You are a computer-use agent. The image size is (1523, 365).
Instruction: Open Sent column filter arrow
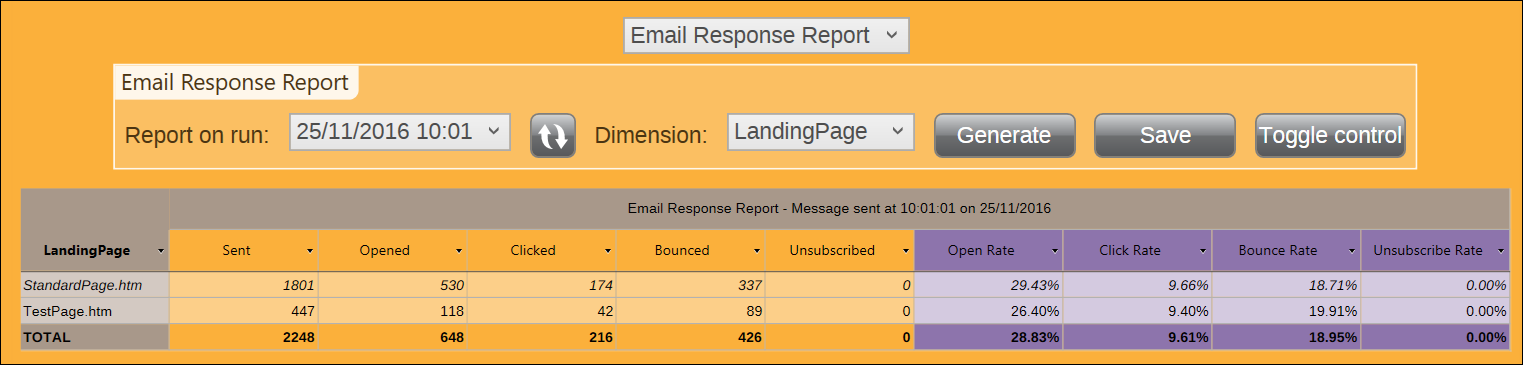point(310,251)
